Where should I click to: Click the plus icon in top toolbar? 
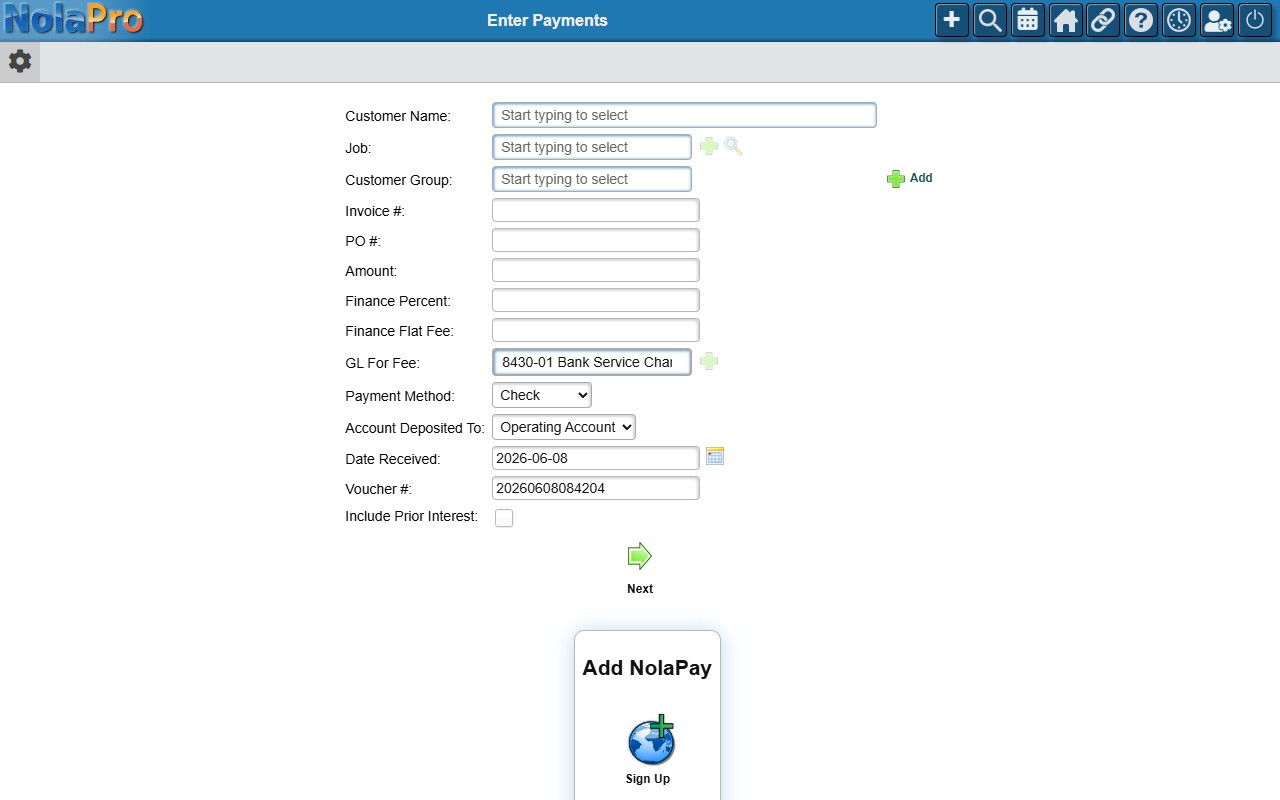tap(952, 20)
